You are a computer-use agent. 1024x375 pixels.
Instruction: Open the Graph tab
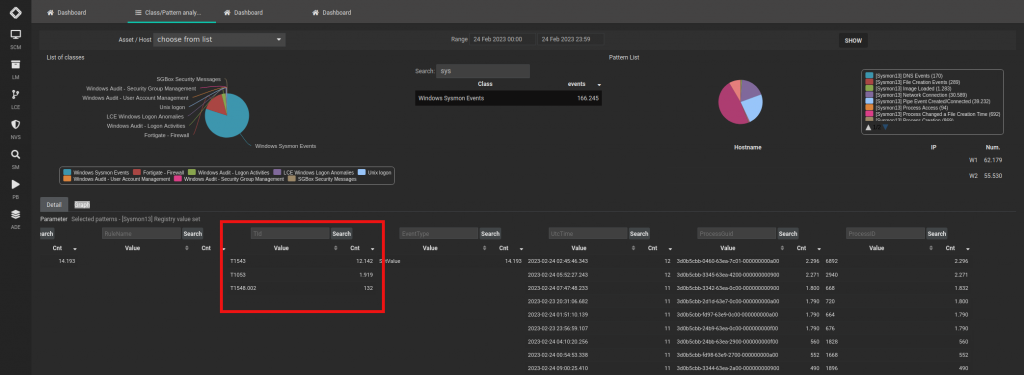pyautogui.click(x=82, y=204)
